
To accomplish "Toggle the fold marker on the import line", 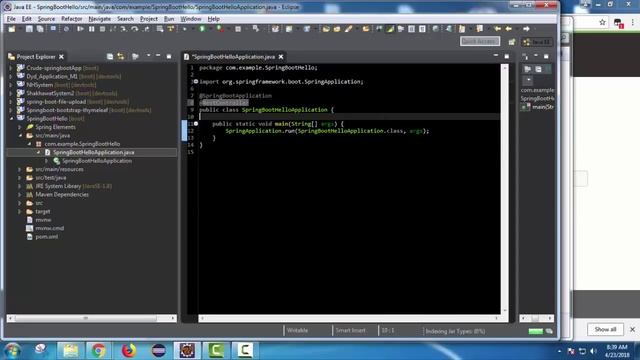I will pos(196,82).
